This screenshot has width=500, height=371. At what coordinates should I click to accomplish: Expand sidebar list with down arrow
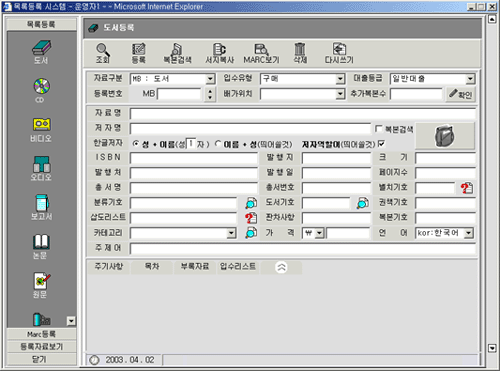coord(71,321)
